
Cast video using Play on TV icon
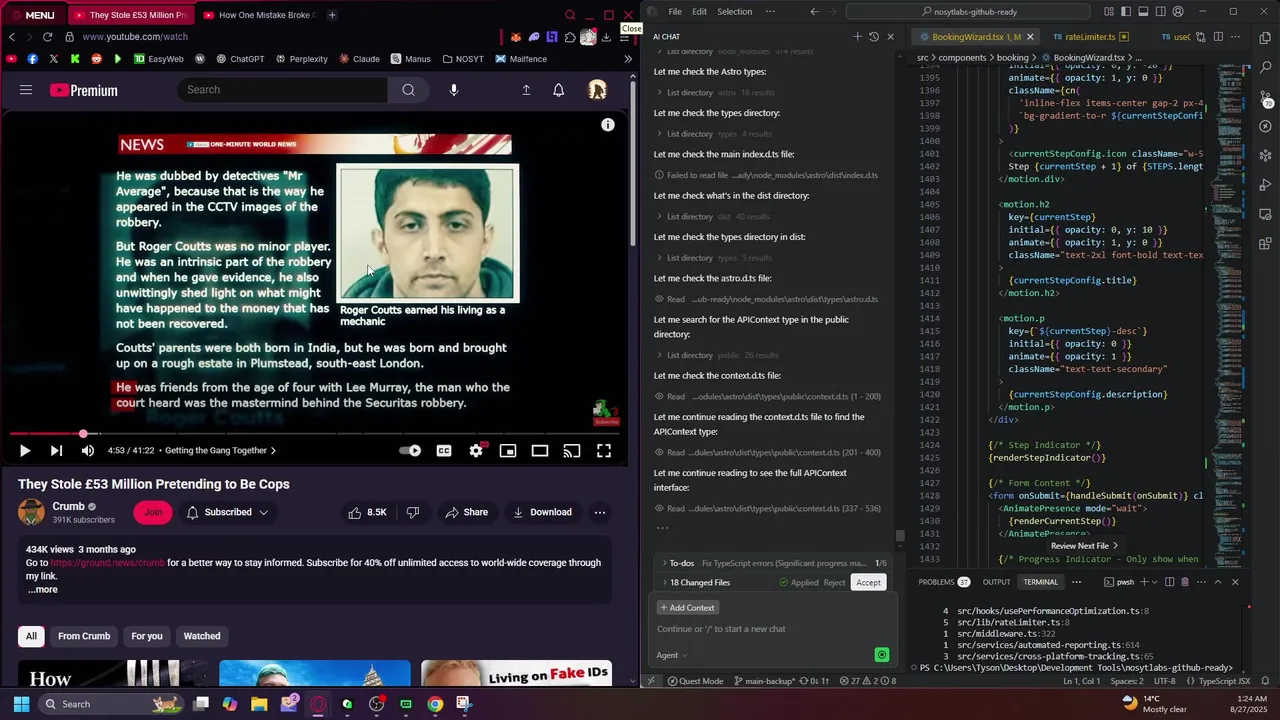coord(572,451)
